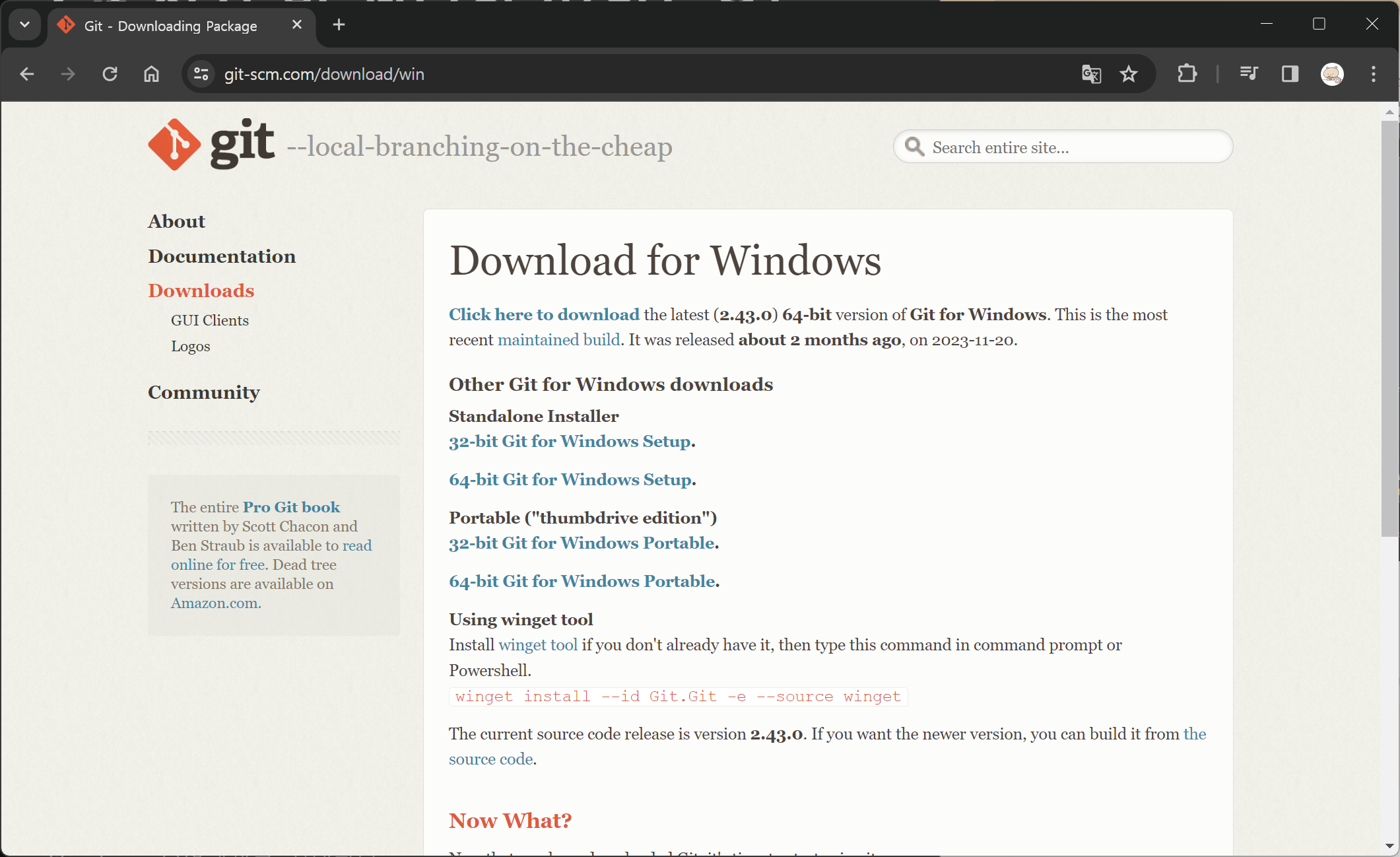The image size is (1400, 857).
Task: Open the GUI Clients sub-item
Action: 210,320
